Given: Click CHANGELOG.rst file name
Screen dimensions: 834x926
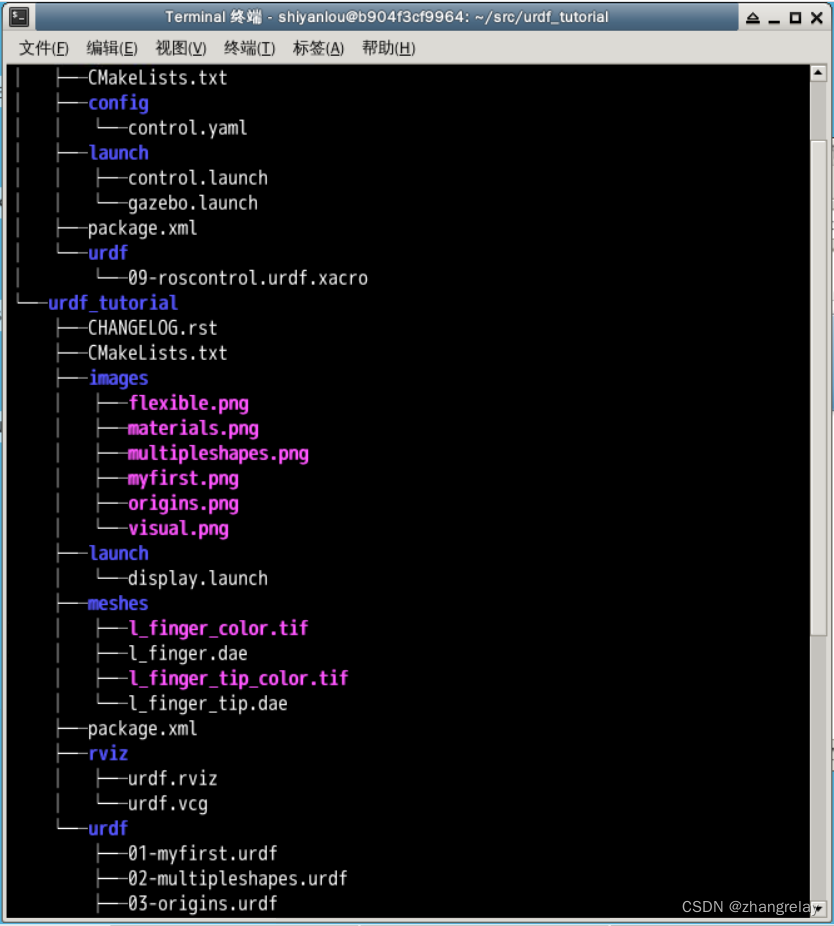Looking at the screenshot, I should pos(152,328).
